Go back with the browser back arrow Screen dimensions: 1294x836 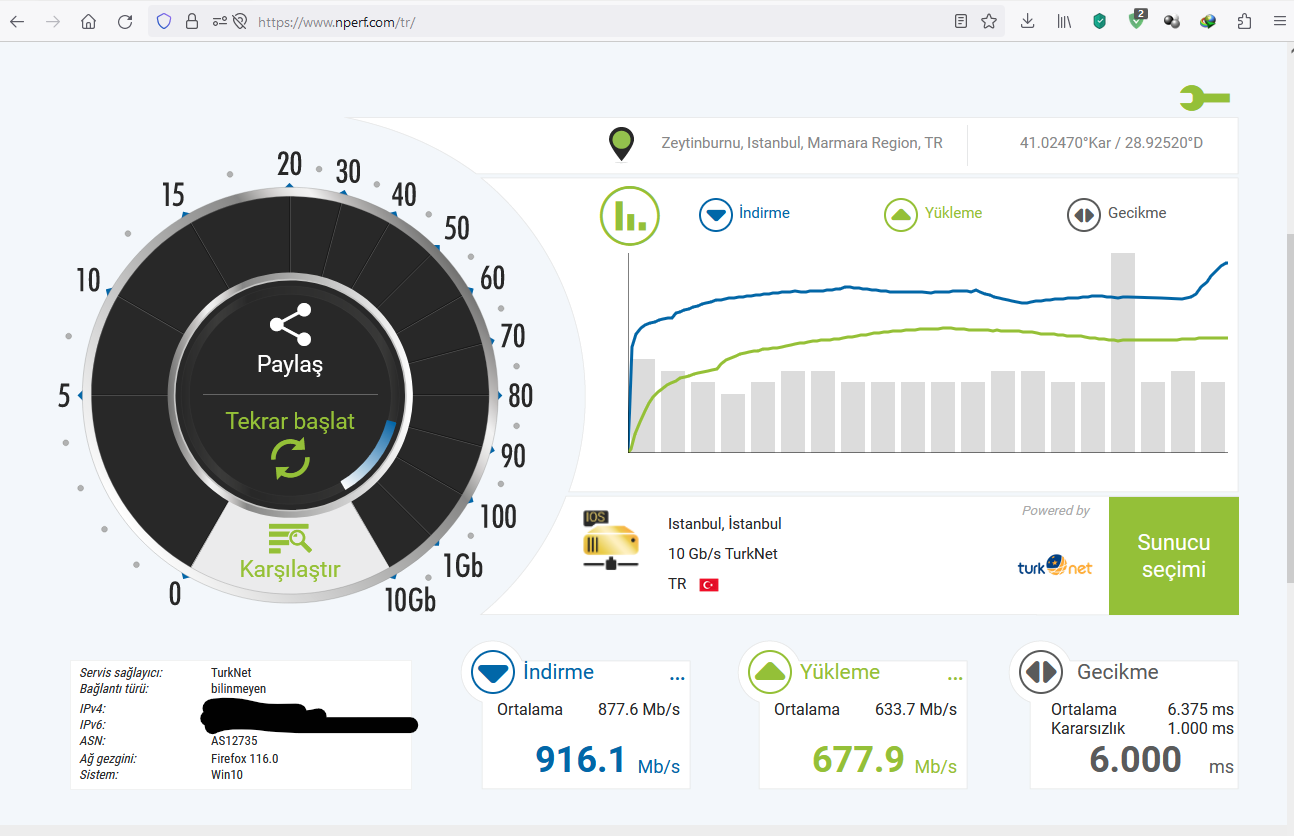point(17,21)
